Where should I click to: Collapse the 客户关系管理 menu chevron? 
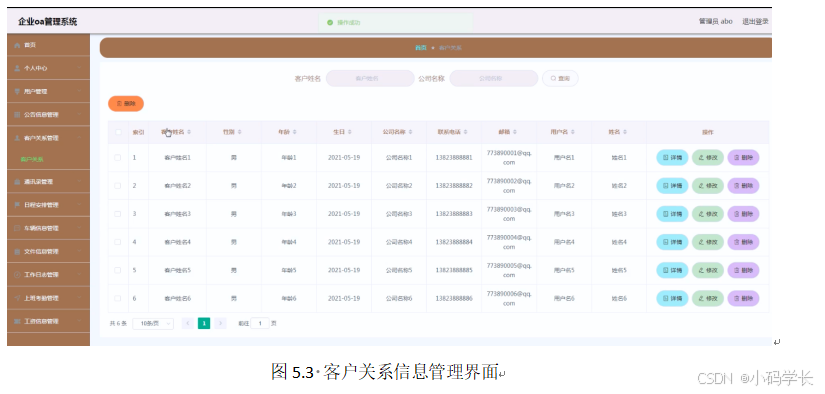(79, 138)
